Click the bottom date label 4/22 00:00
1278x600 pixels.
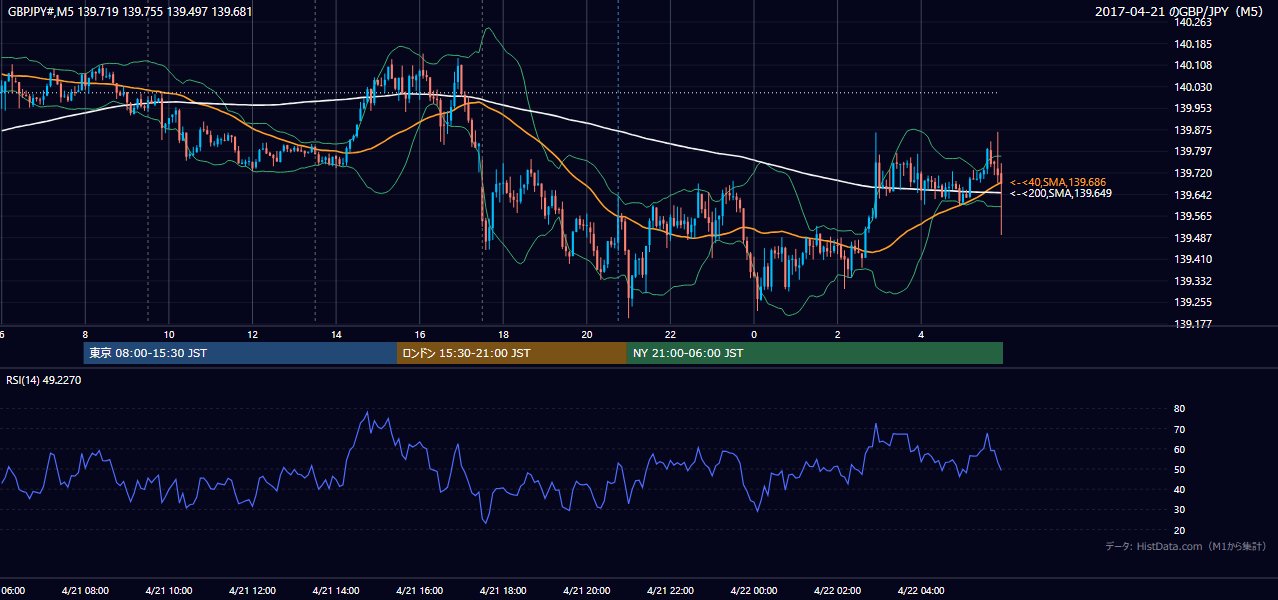click(754, 591)
